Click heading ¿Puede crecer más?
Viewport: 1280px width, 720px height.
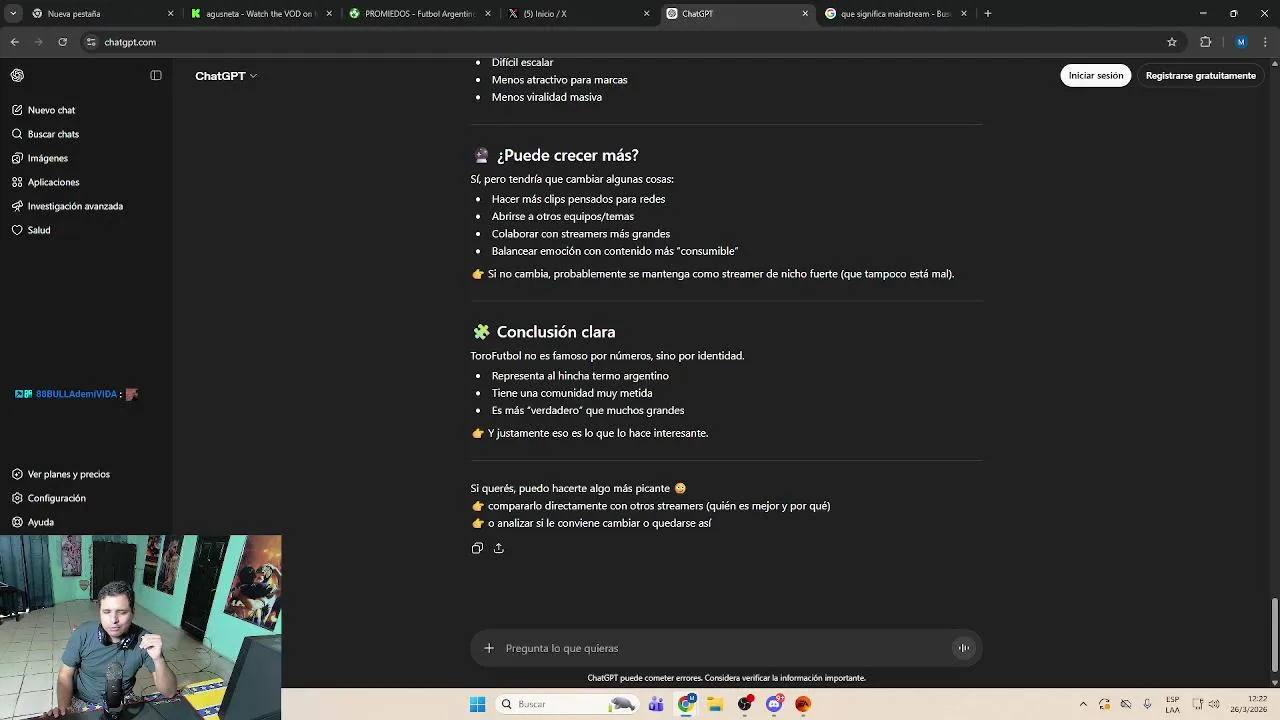[567, 155]
